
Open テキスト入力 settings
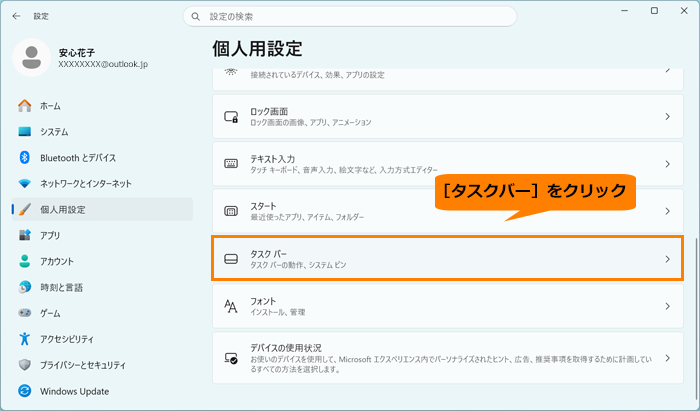tap(448, 164)
